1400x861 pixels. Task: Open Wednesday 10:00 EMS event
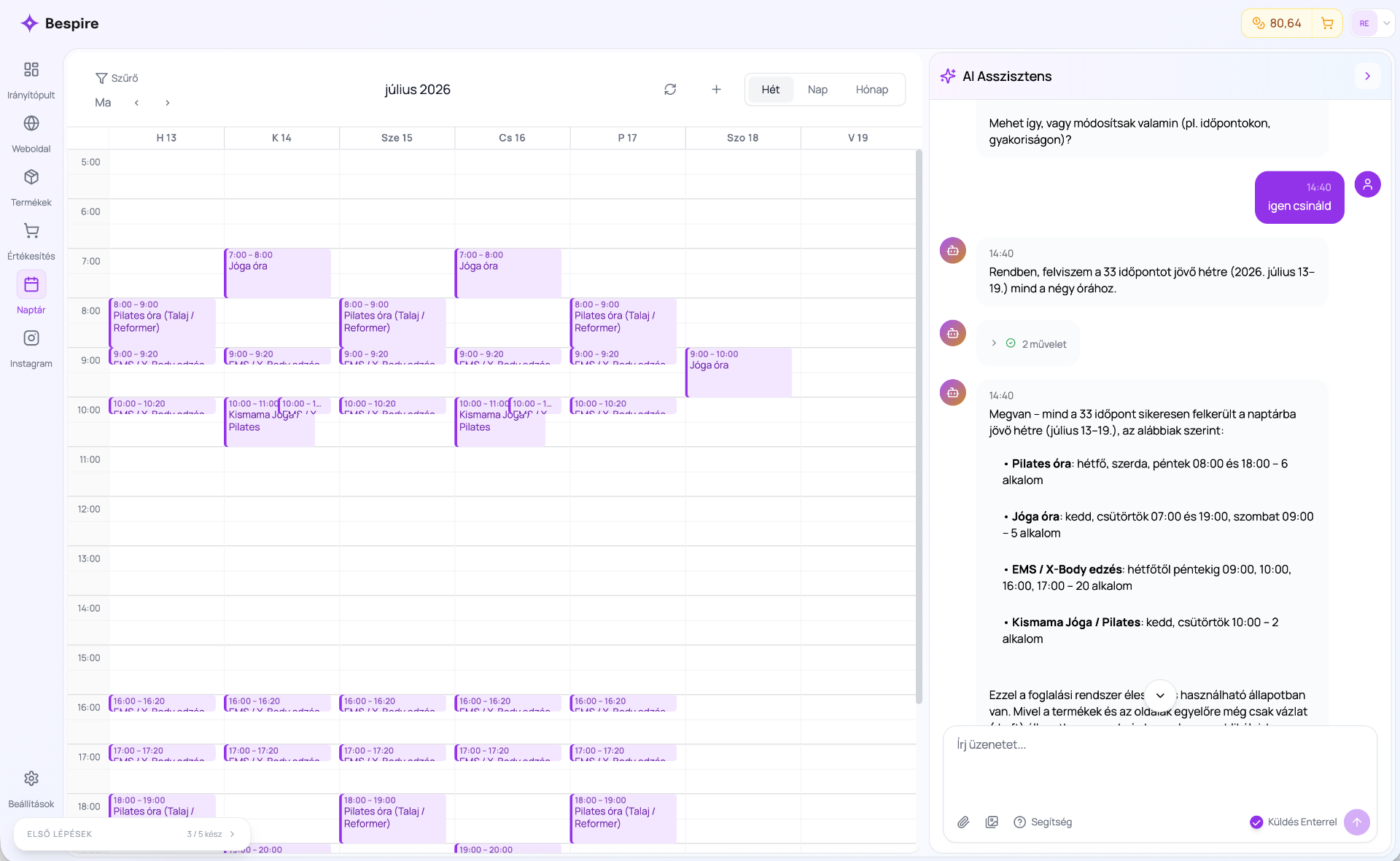click(392, 405)
